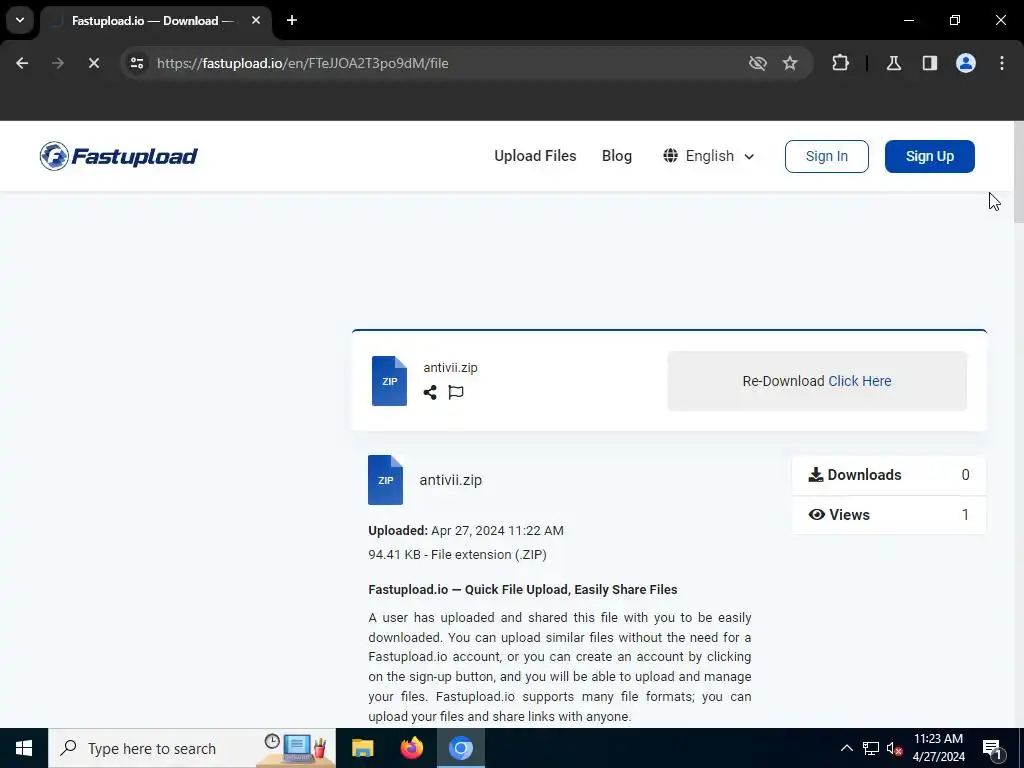Click the antivii.zip filename in top card
The height and width of the screenshot is (768, 1024).
click(450, 368)
